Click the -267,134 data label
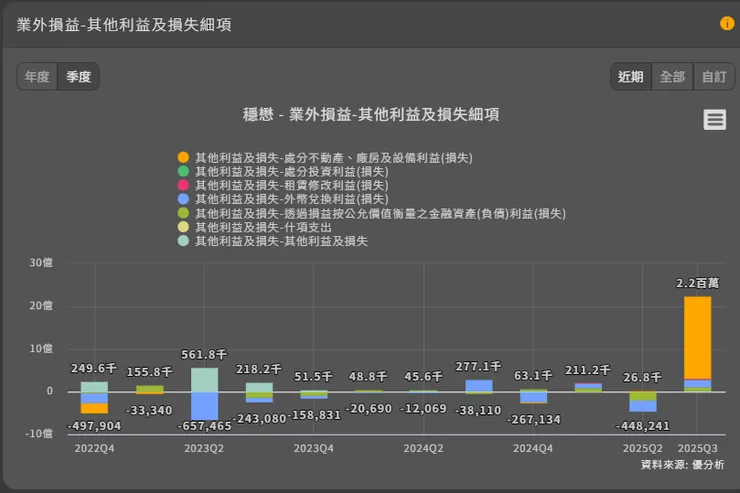 click(x=533, y=419)
